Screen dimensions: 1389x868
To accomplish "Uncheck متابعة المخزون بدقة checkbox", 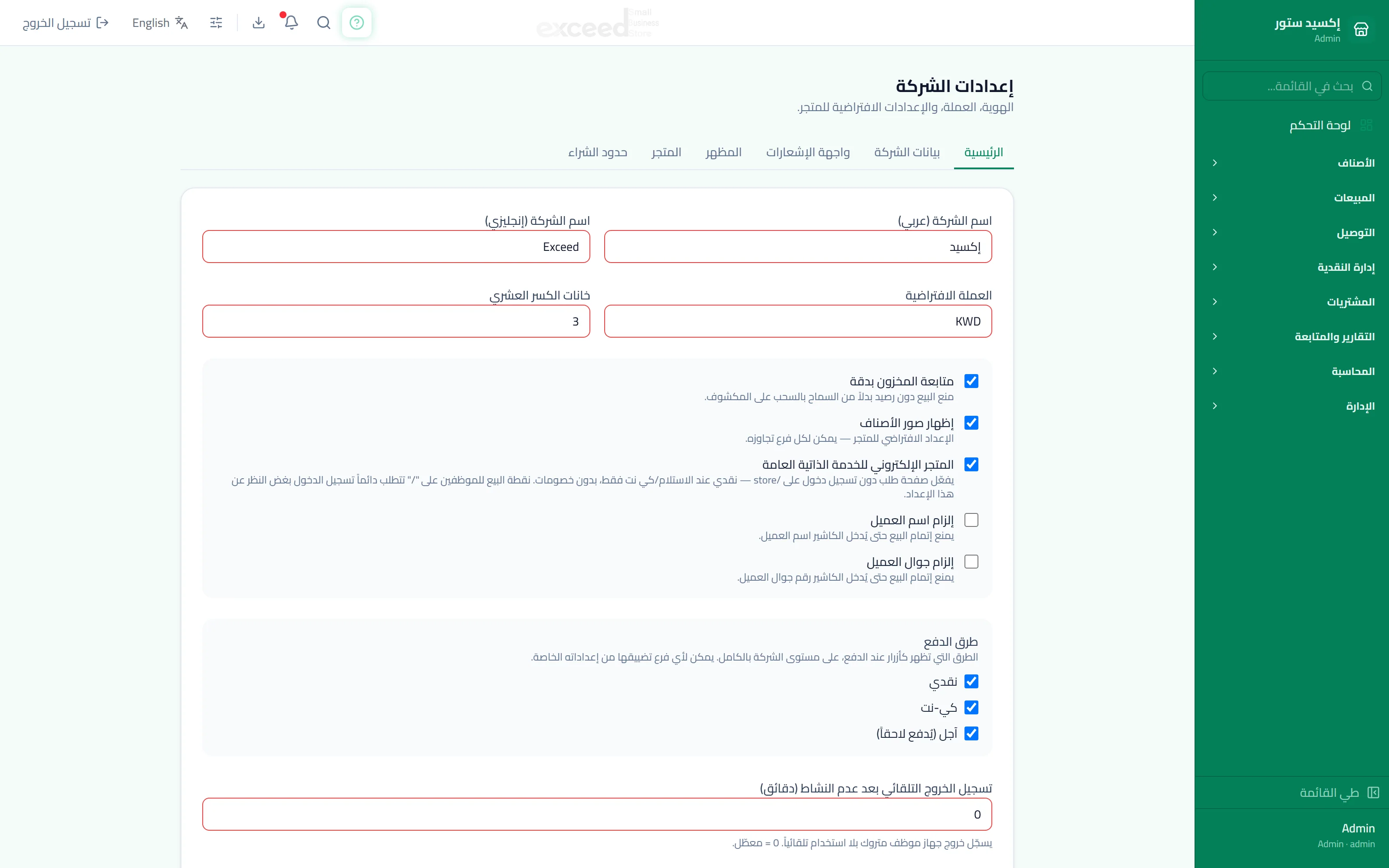I will [971, 381].
